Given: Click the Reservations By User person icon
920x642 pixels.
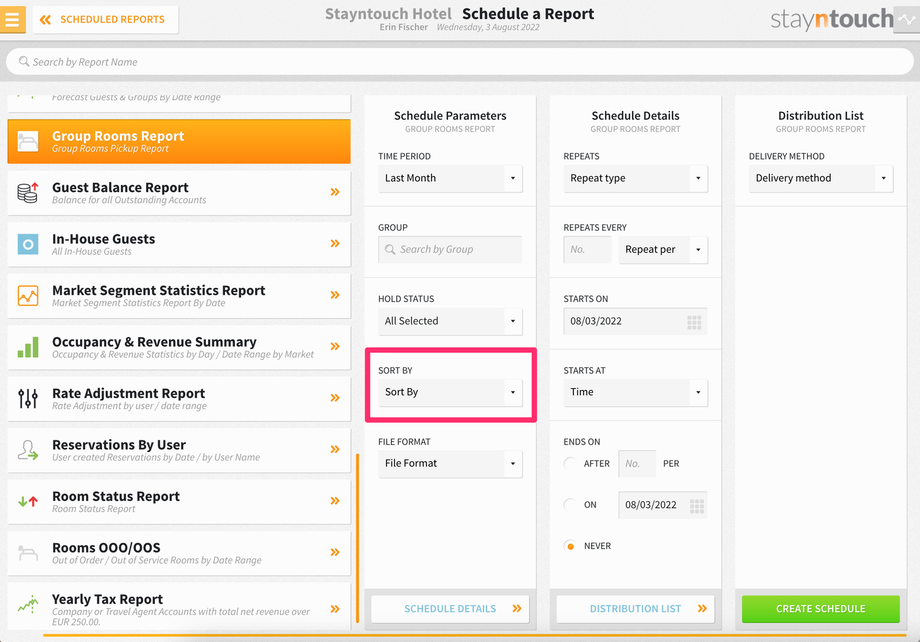Looking at the screenshot, I should tap(28, 450).
